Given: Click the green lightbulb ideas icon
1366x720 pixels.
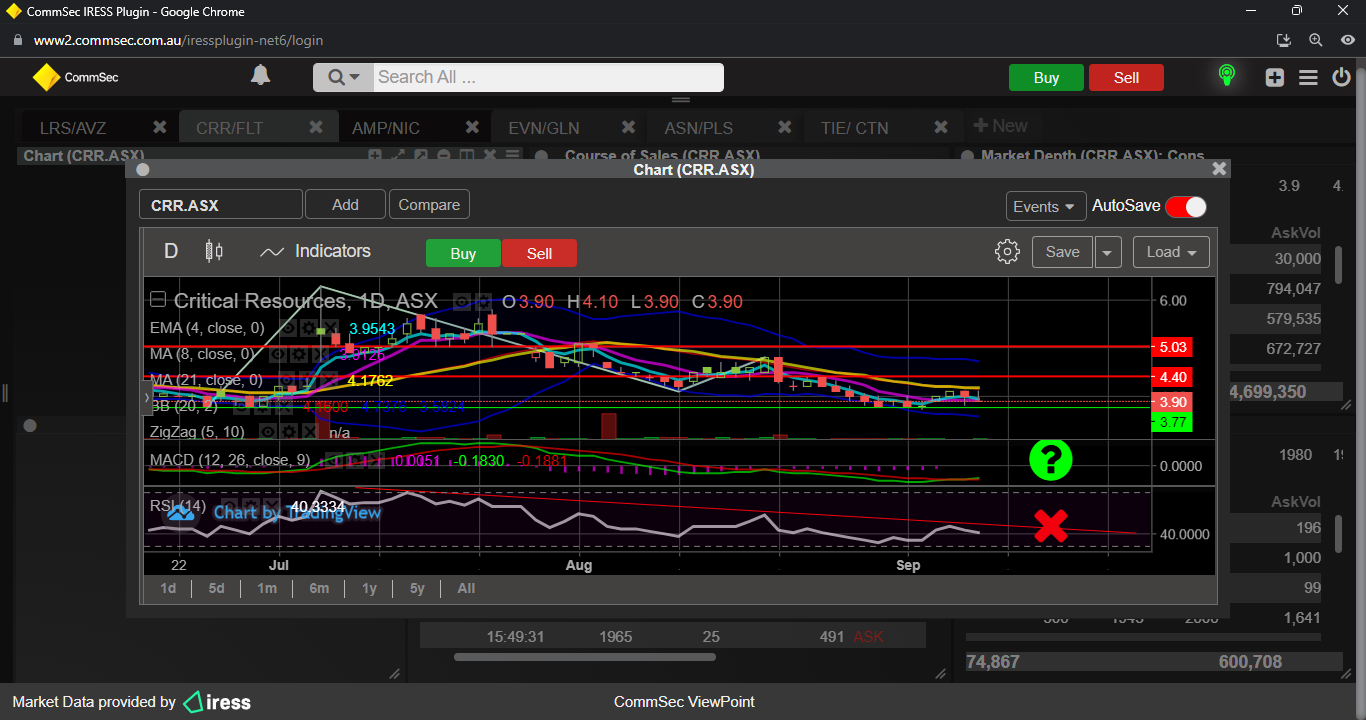Looking at the screenshot, I should click(x=1226, y=76).
